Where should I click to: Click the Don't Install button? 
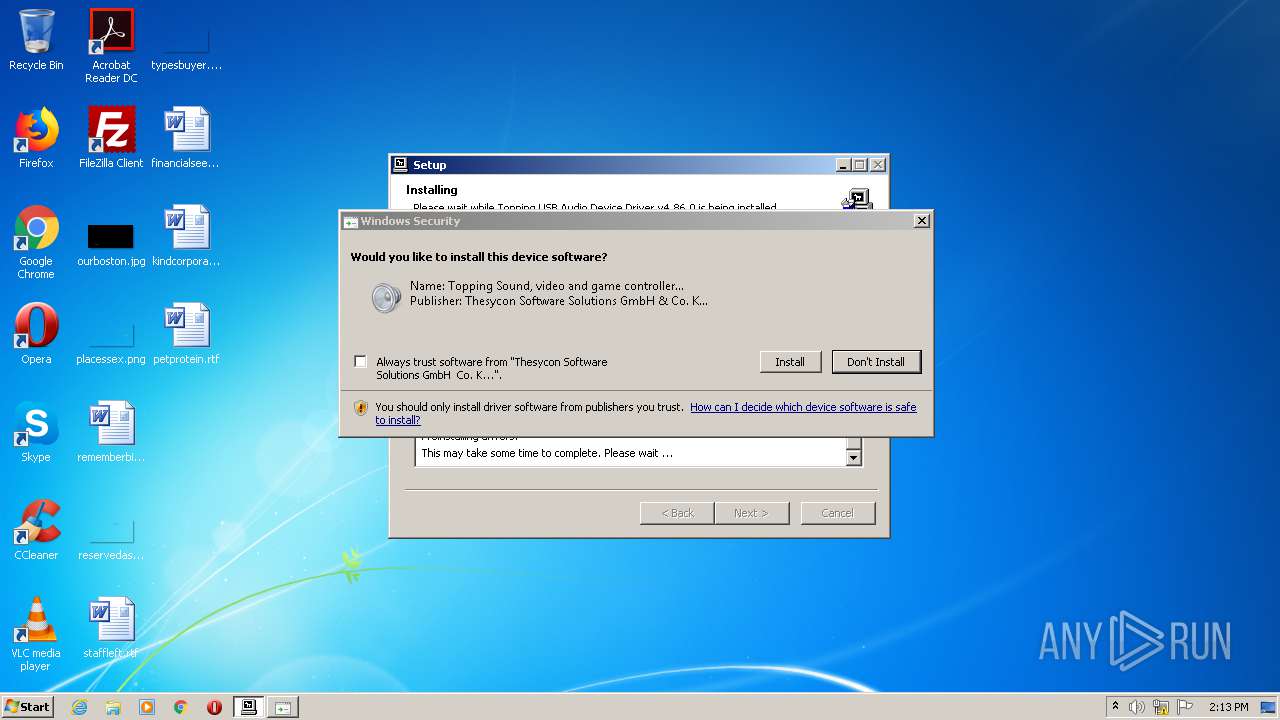coord(876,362)
